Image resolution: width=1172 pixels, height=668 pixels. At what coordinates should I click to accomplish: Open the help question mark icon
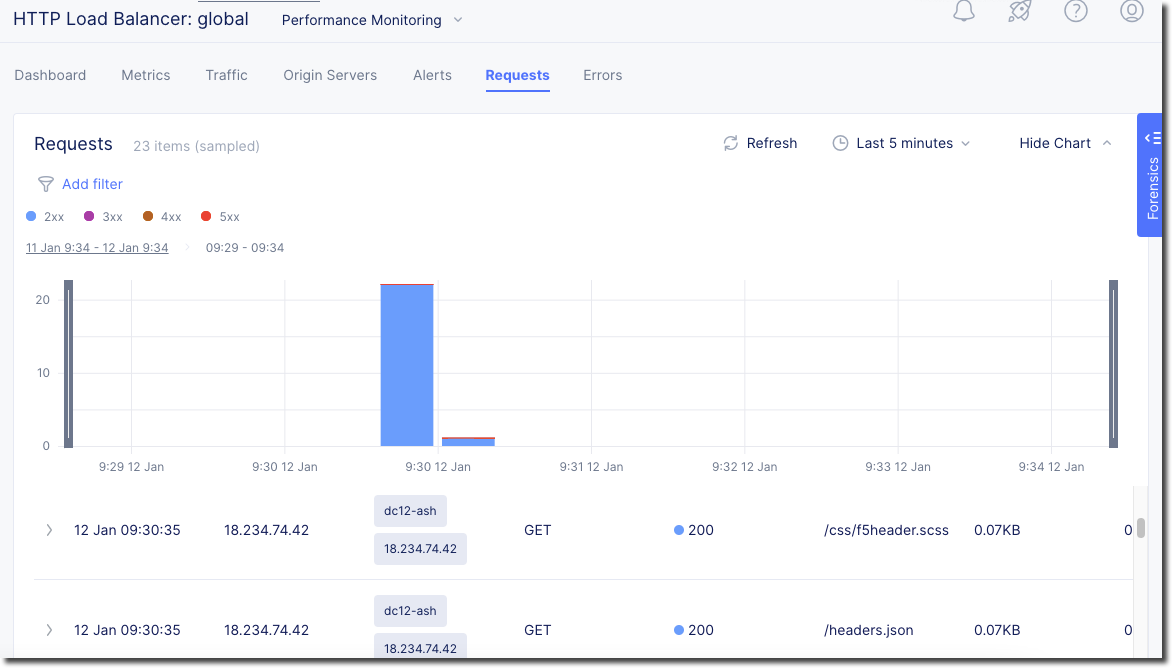[x=1075, y=11]
